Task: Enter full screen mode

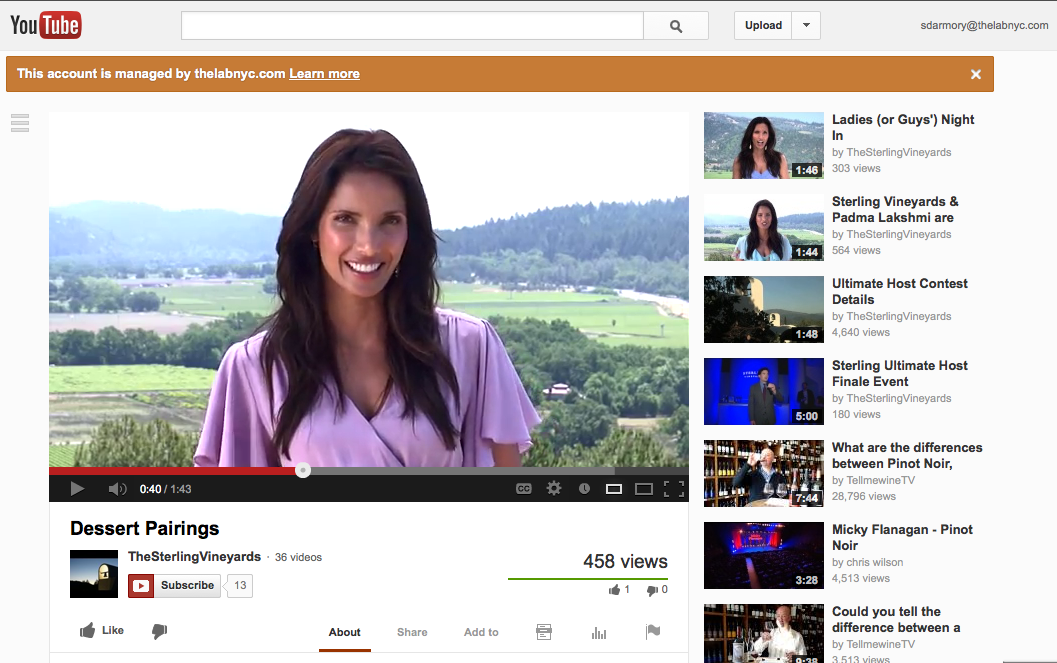Action: (x=673, y=489)
